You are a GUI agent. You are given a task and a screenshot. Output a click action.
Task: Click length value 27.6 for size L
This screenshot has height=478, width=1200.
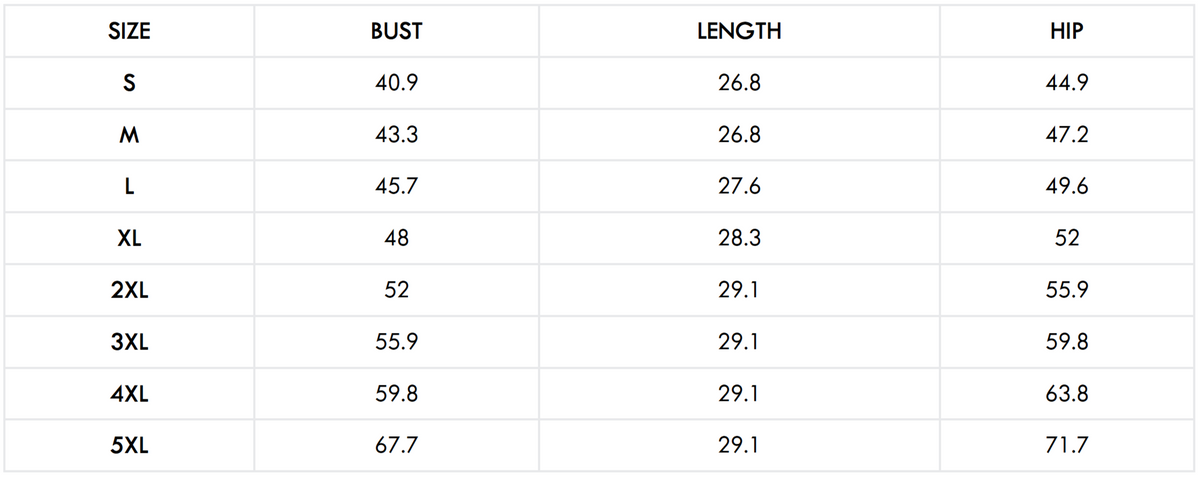point(739,187)
